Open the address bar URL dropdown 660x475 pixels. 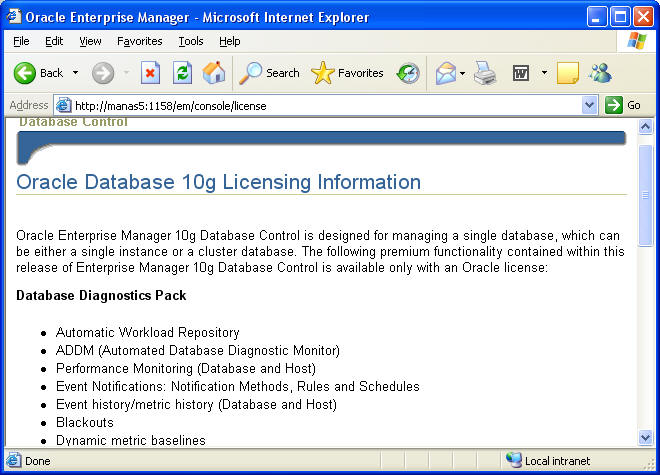coord(589,105)
